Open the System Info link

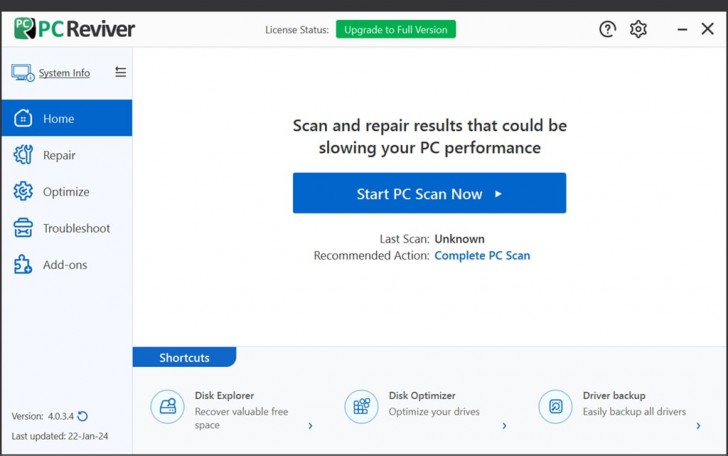pos(64,73)
